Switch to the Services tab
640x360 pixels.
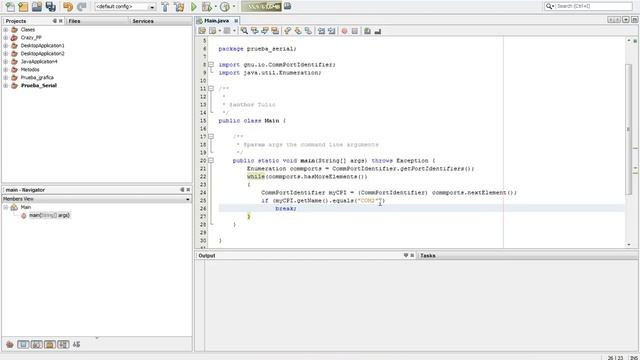click(x=143, y=21)
